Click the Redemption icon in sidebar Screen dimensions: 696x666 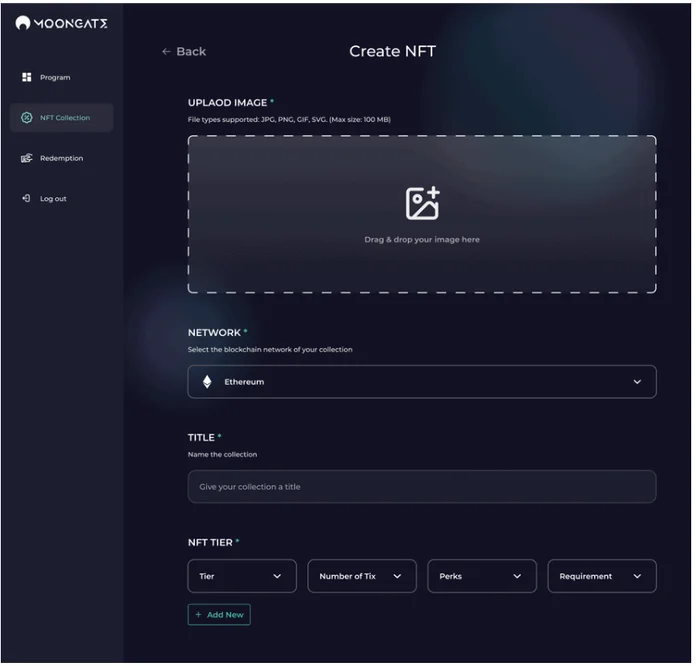coord(27,158)
